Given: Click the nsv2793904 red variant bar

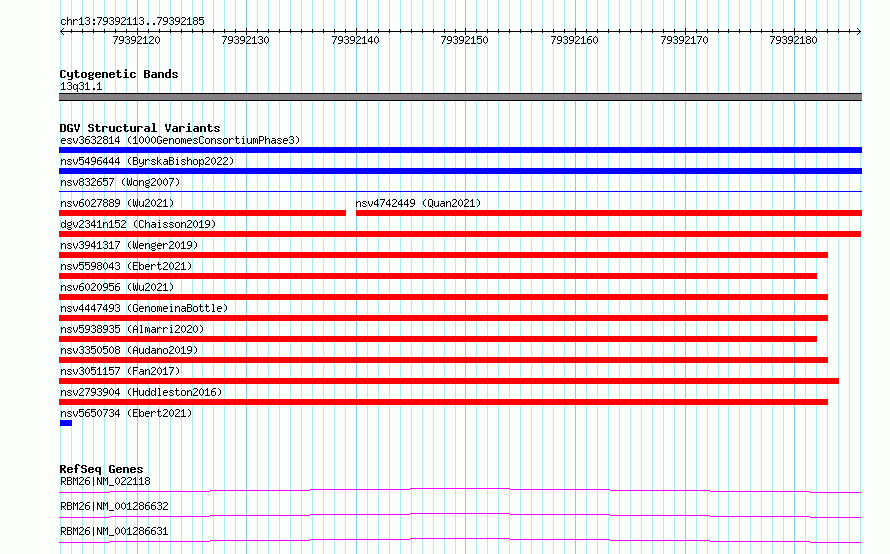Looking at the screenshot, I should coord(443,402).
